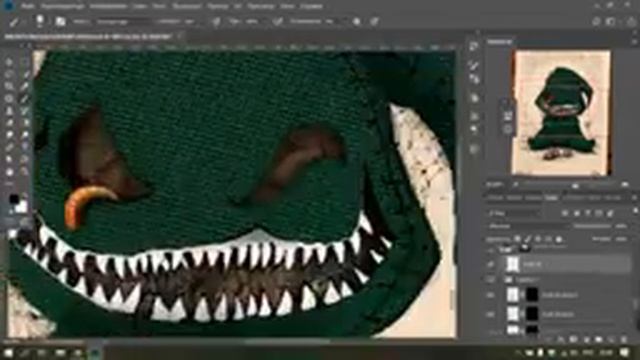Open smoothing options gear in options bar
This screenshot has width=640, height=360.
pyautogui.click(x=356, y=21)
